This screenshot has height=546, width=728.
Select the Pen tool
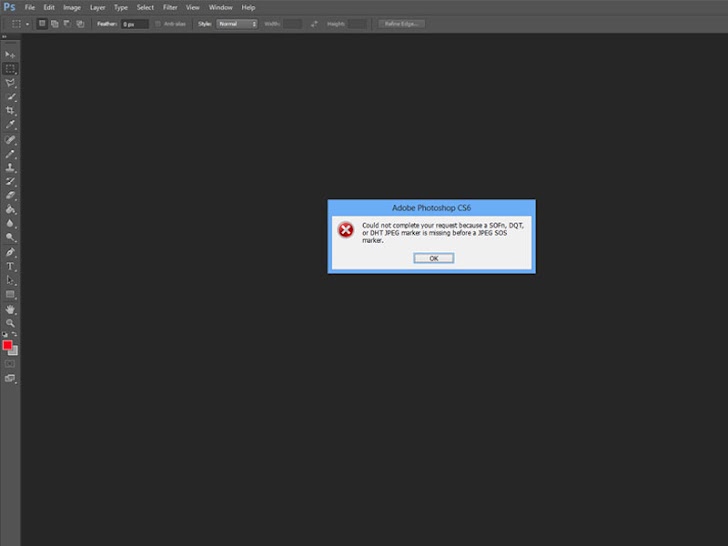click(10, 252)
